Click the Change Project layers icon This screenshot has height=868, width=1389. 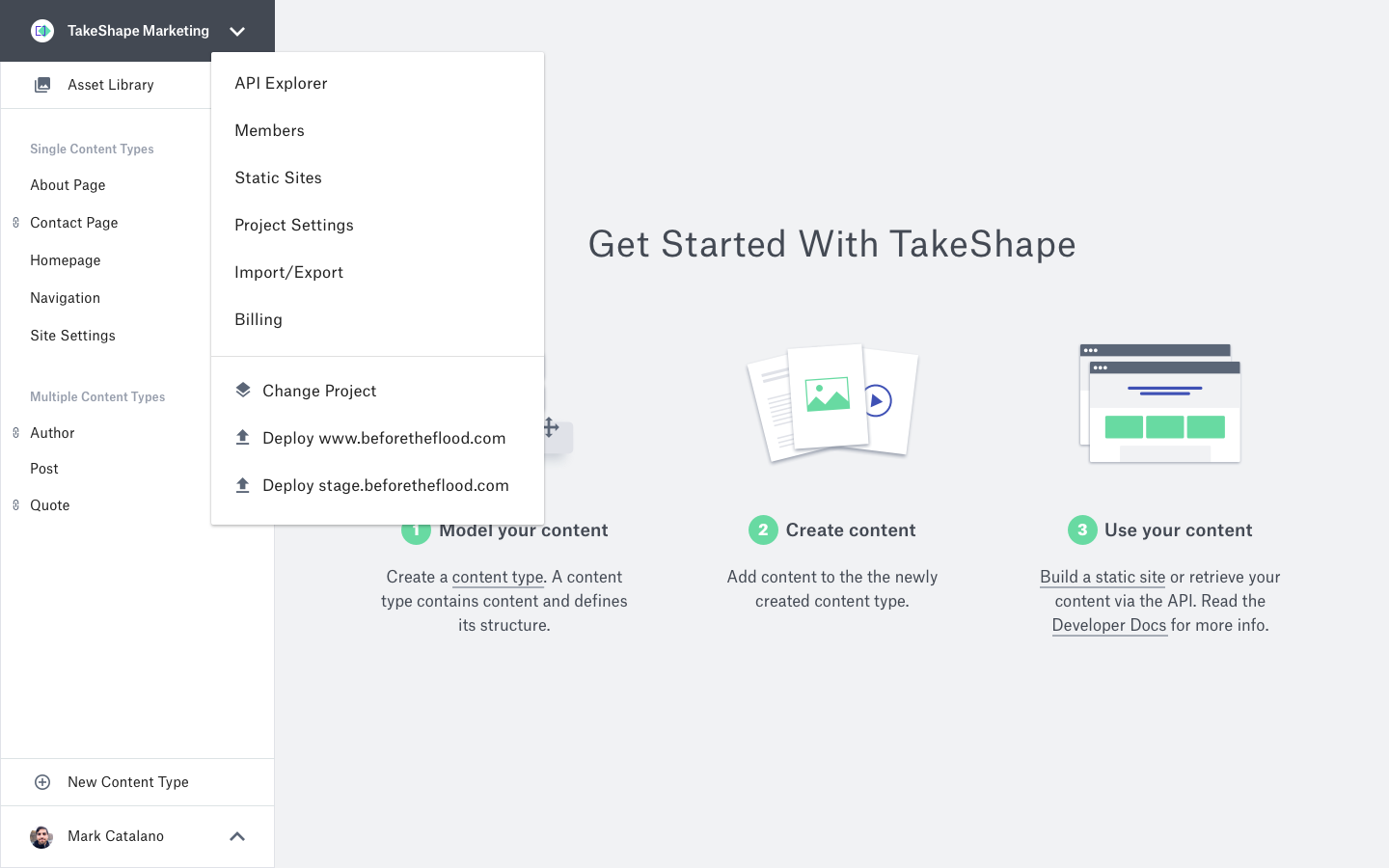coord(243,390)
